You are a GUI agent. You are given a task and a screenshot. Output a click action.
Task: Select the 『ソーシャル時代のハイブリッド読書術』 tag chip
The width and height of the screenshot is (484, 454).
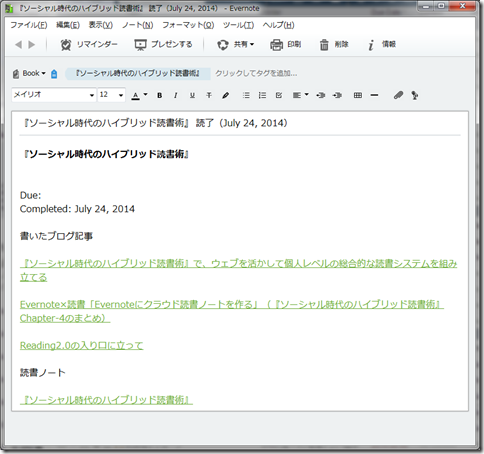pos(138,73)
